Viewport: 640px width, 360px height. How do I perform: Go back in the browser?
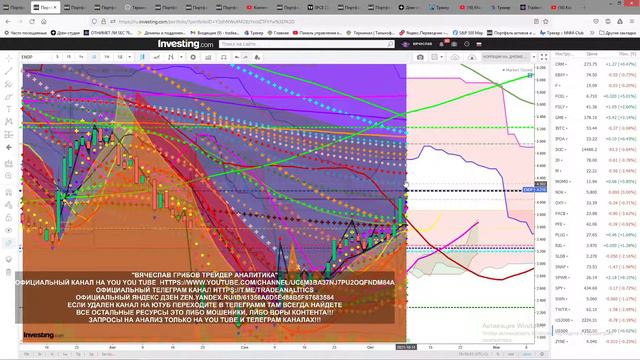tap(8, 21)
